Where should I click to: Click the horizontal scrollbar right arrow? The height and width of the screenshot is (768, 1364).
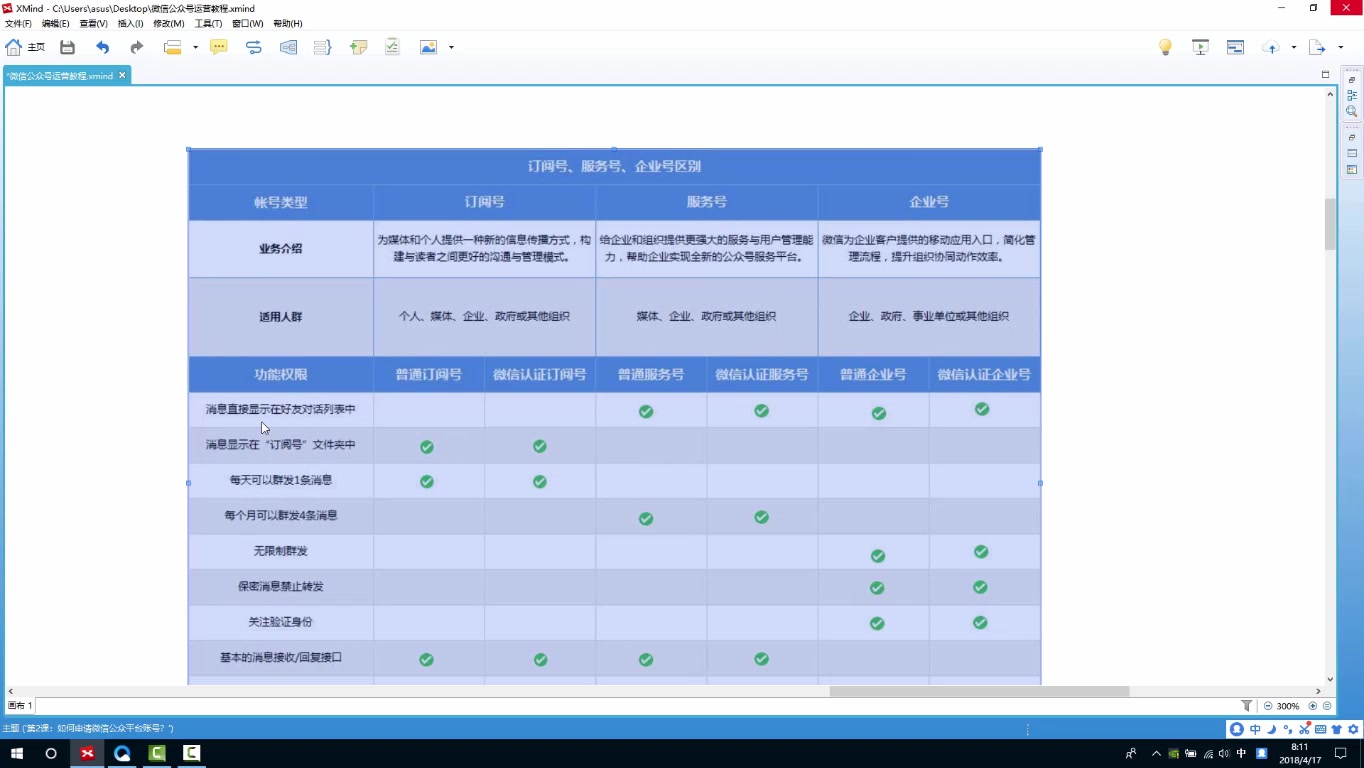tap(1318, 691)
